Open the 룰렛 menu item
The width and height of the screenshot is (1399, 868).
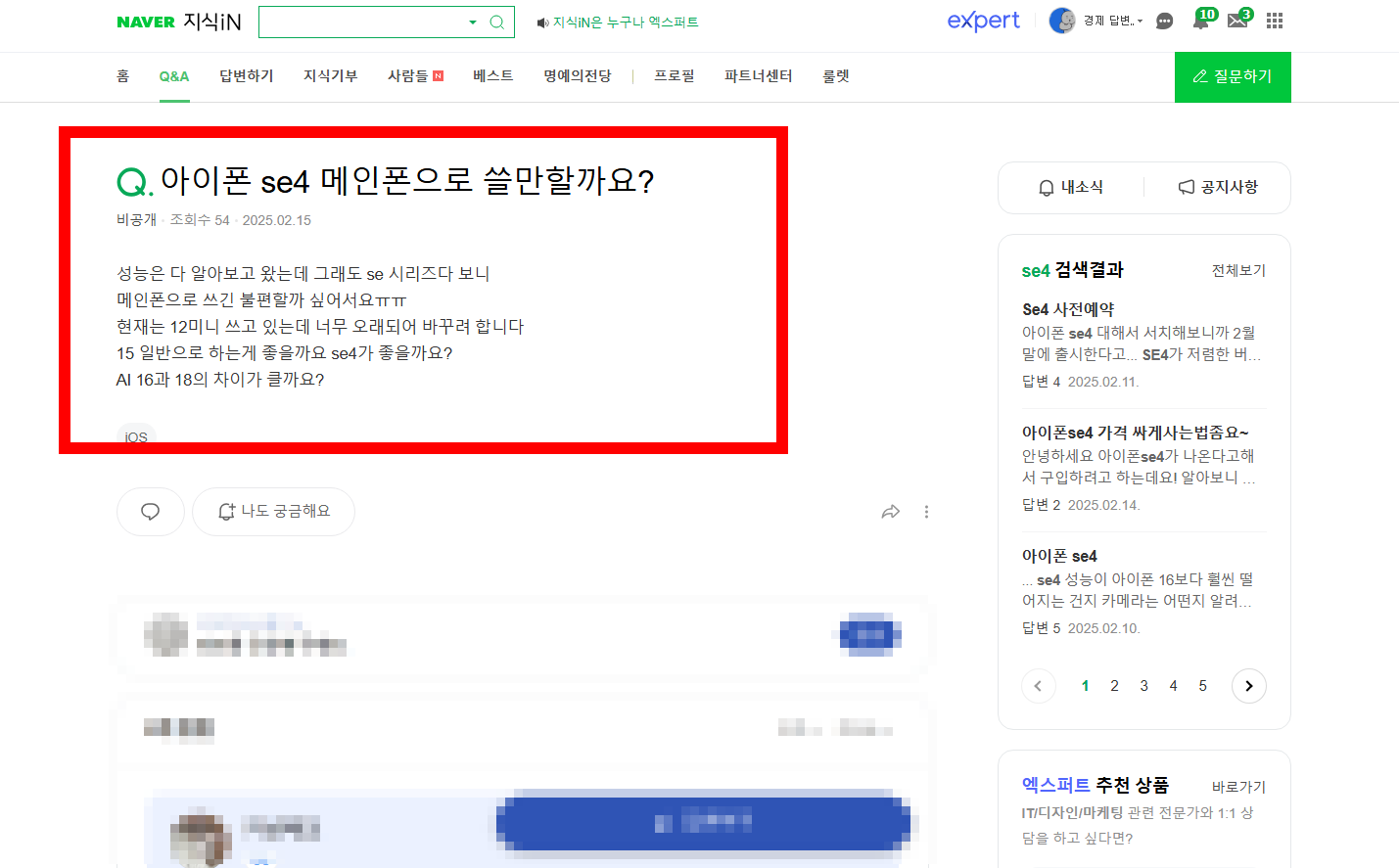point(836,76)
